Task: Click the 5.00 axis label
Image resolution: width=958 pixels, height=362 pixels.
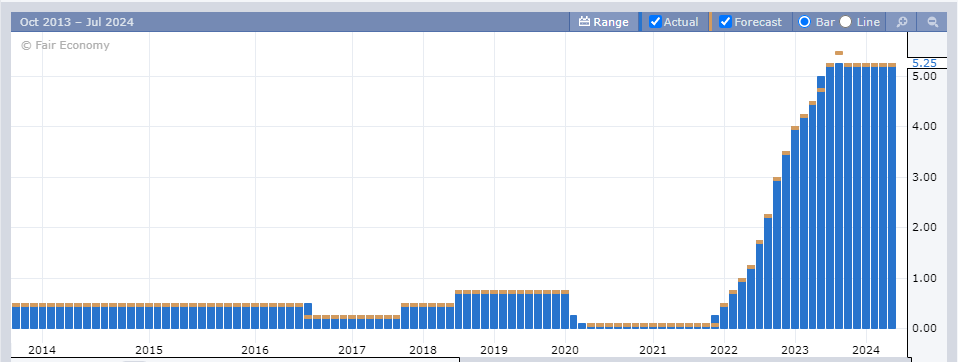Action: [924, 76]
